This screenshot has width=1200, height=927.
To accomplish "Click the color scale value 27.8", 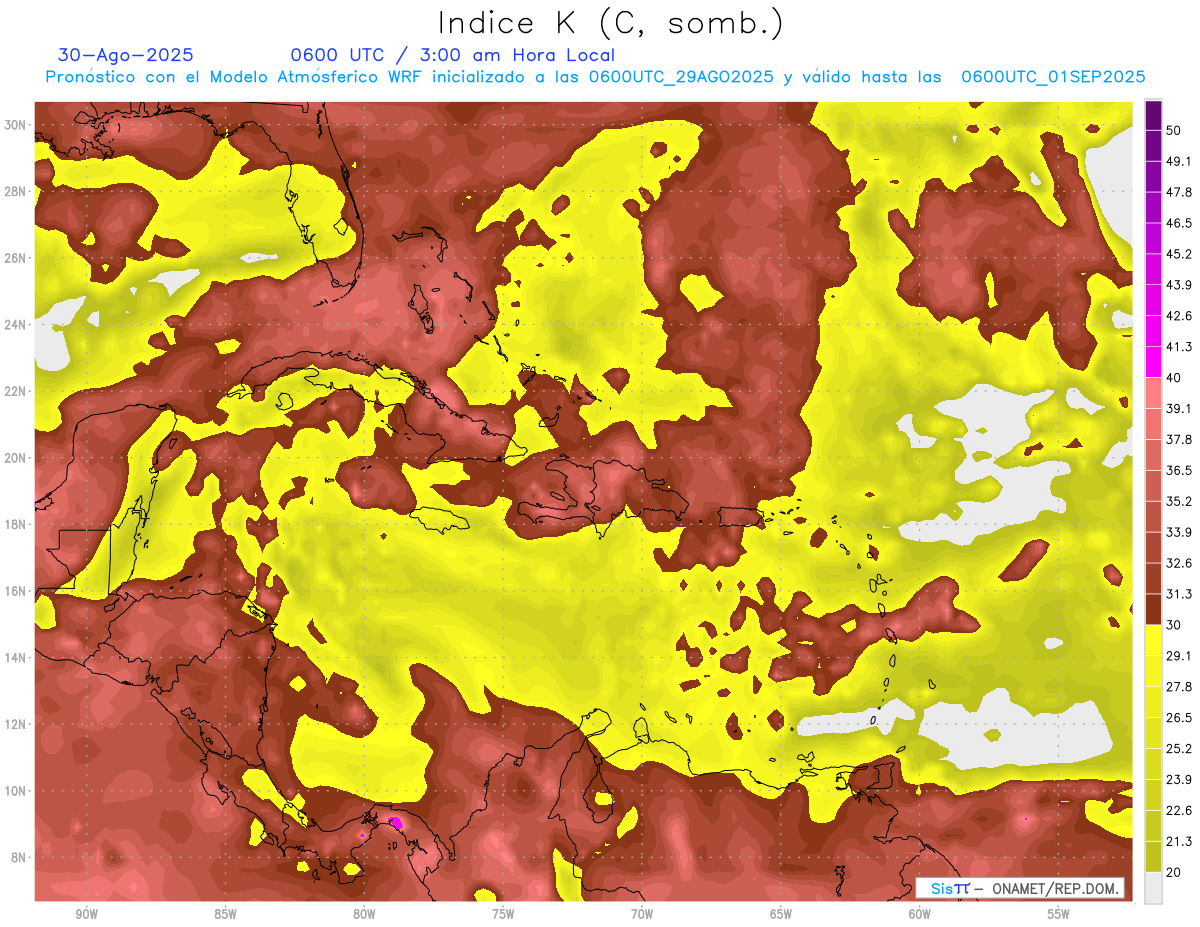I will tap(1179, 687).
